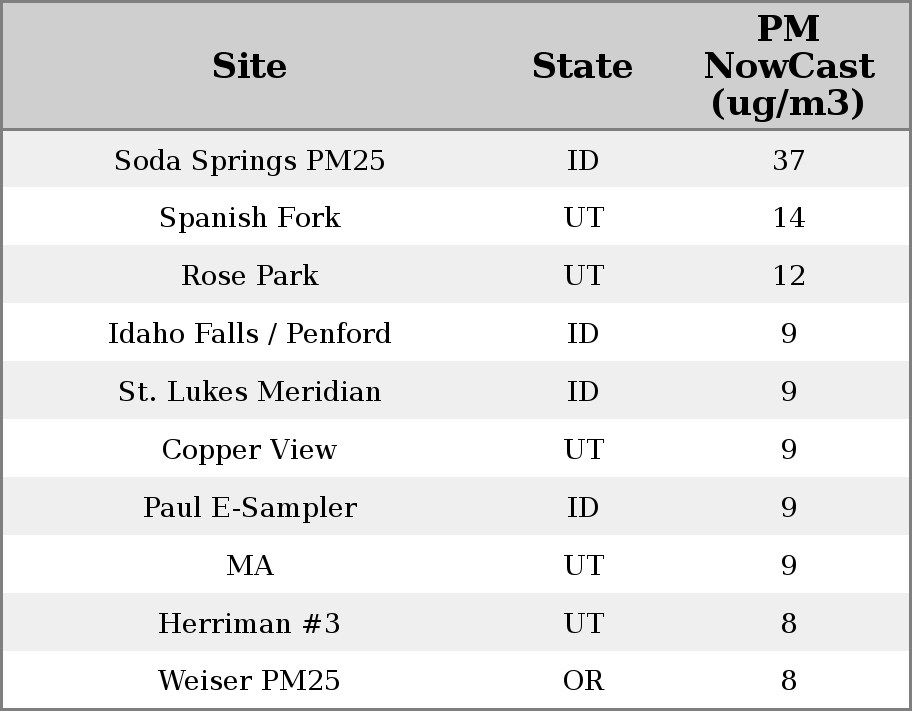Select the Spanish Fork site cell
The image size is (912, 711).
coord(249,218)
